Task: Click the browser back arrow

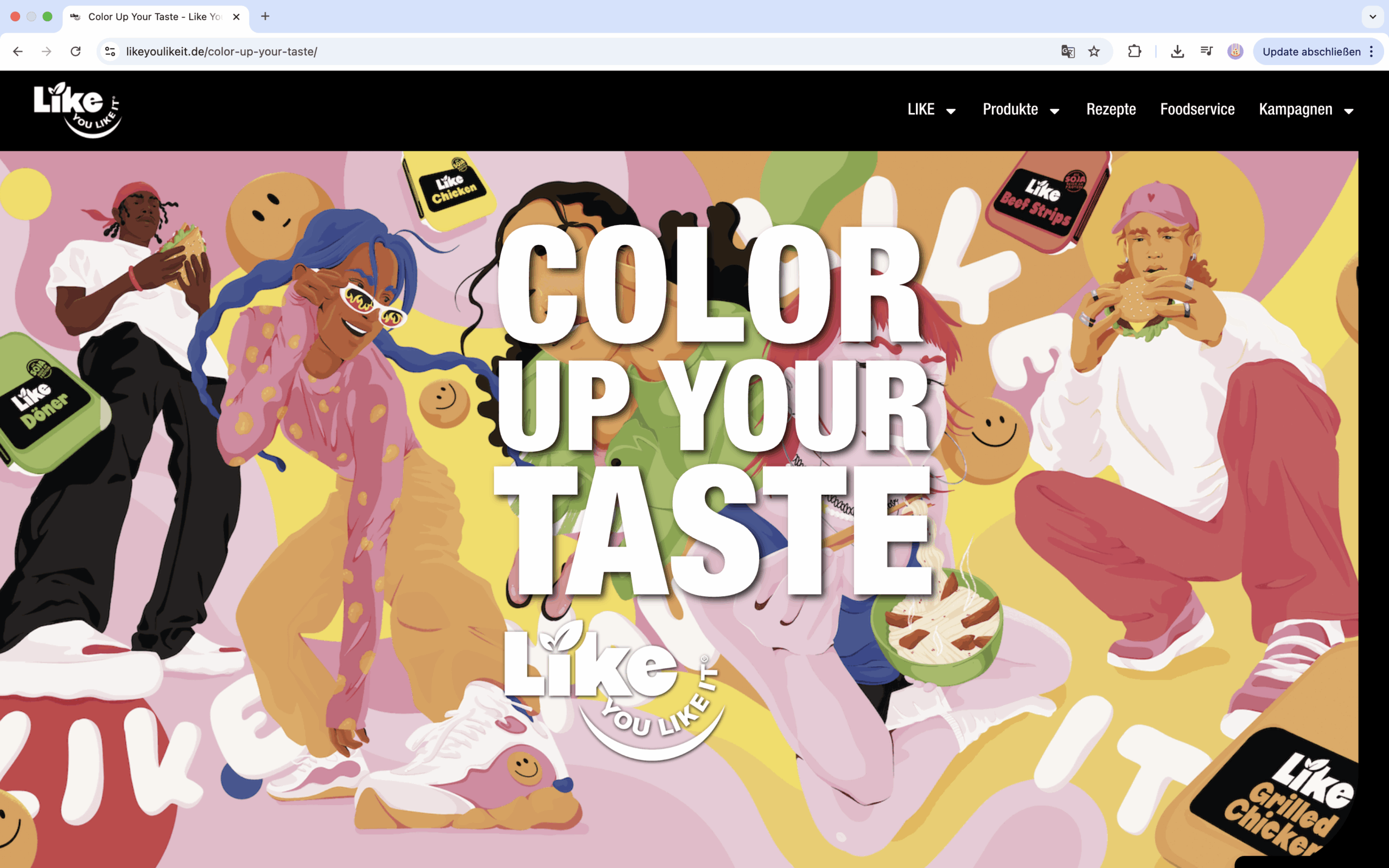Action: coord(18,52)
